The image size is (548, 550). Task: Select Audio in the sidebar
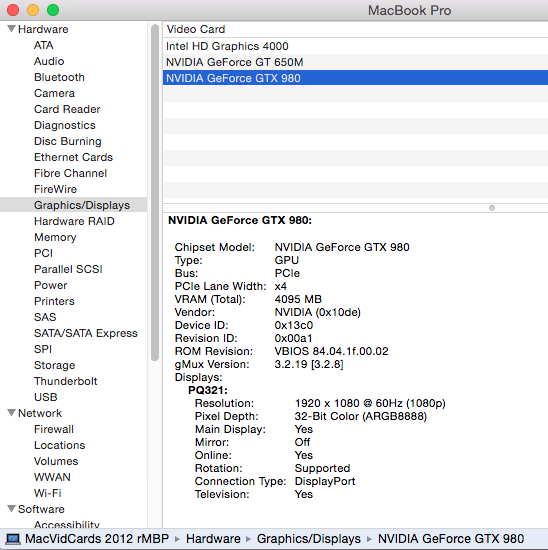(49, 61)
